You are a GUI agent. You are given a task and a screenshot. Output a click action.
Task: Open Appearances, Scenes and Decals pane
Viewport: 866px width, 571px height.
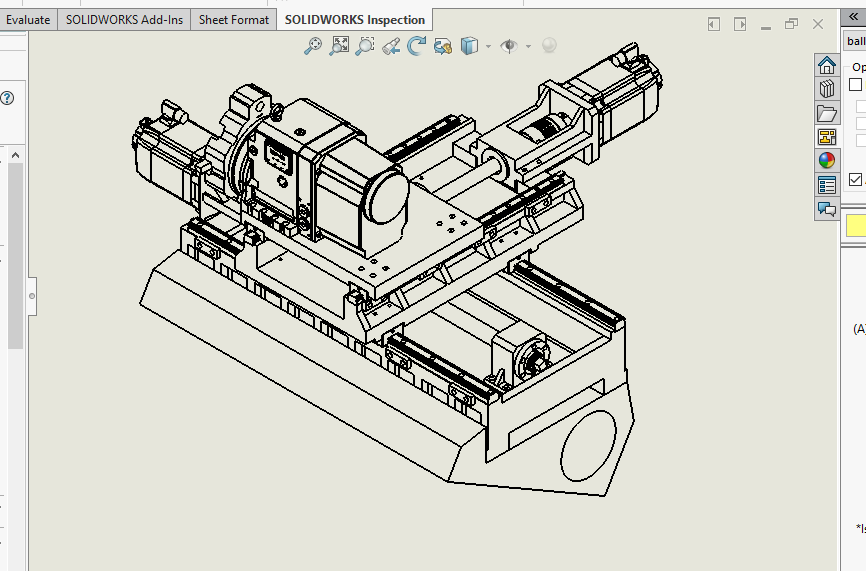coord(827,161)
